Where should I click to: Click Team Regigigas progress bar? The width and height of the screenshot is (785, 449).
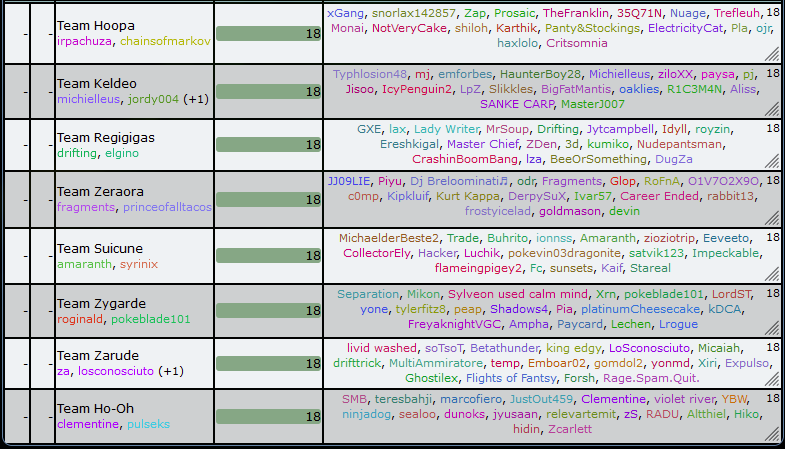click(x=268, y=146)
